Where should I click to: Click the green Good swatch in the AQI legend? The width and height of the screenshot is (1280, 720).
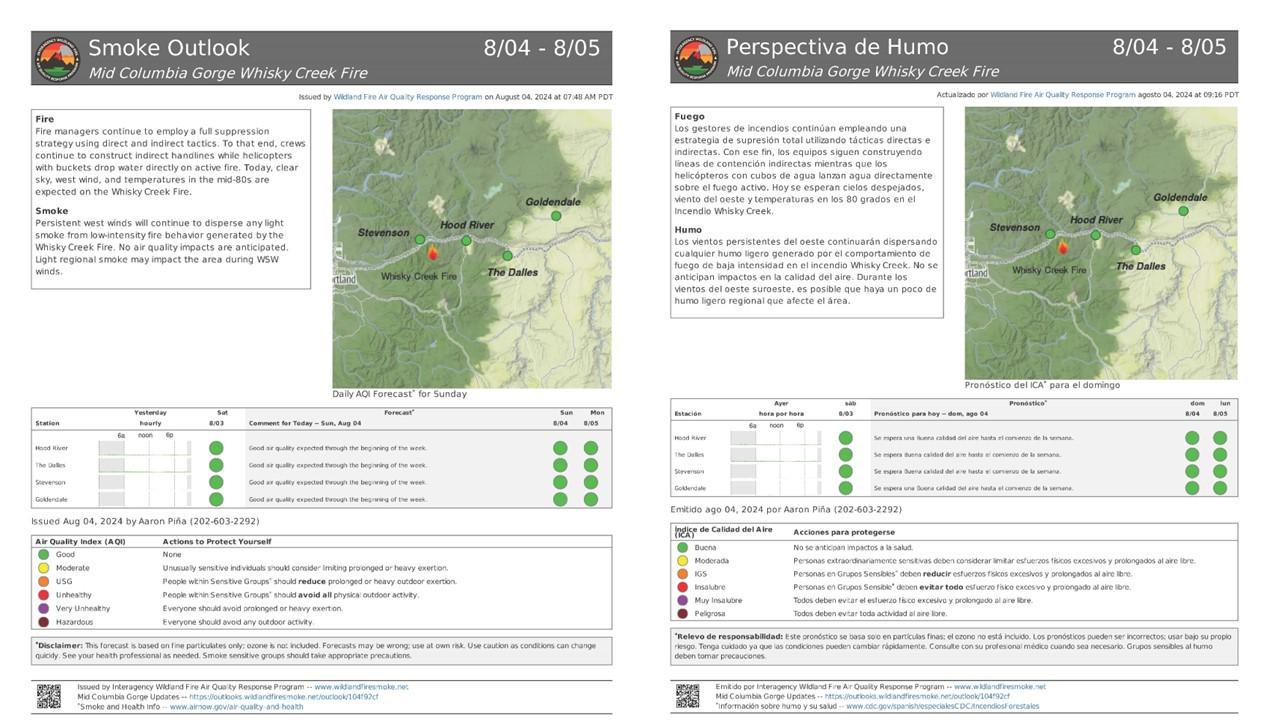point(43,554)
